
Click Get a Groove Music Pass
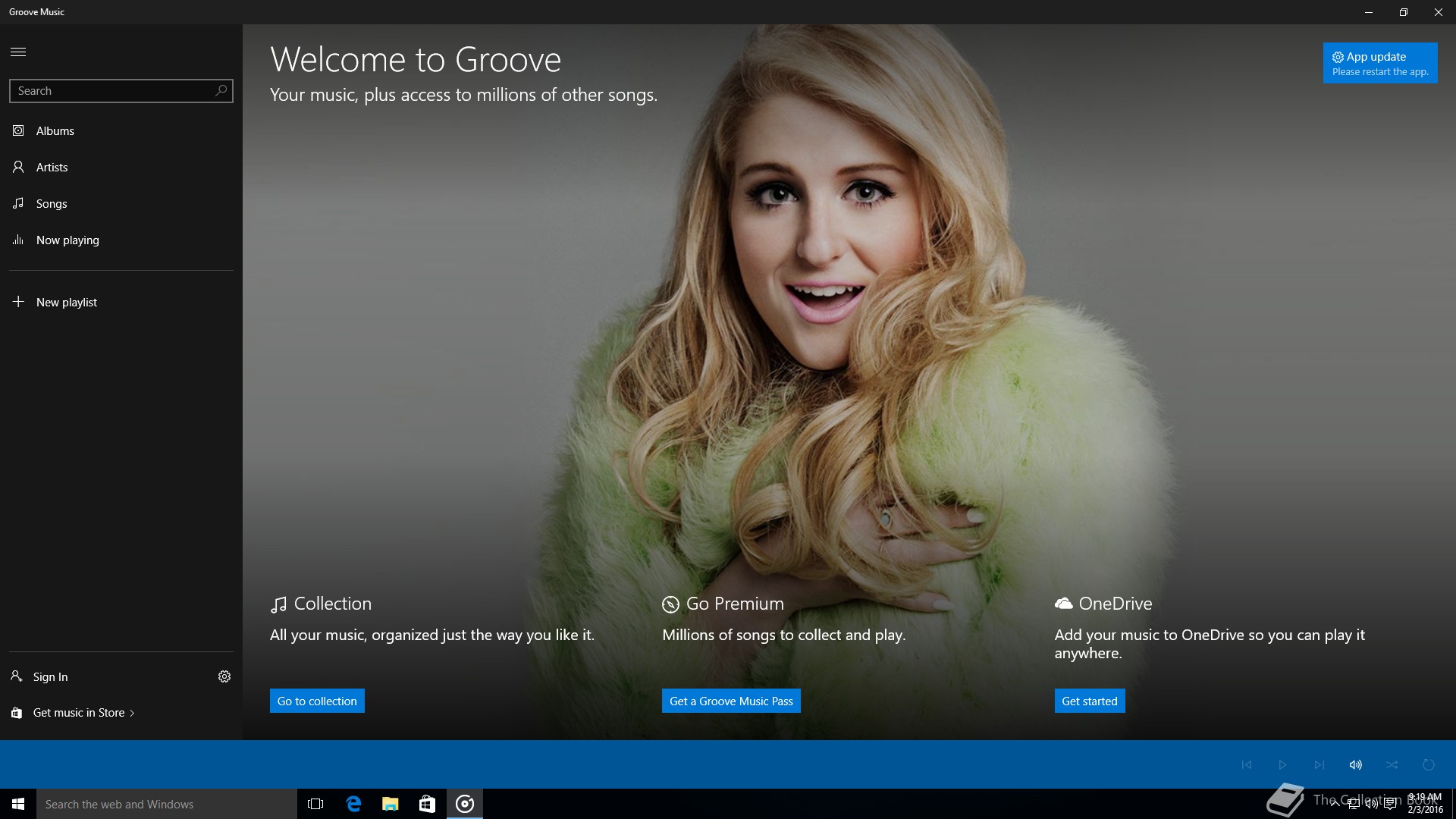731,701
